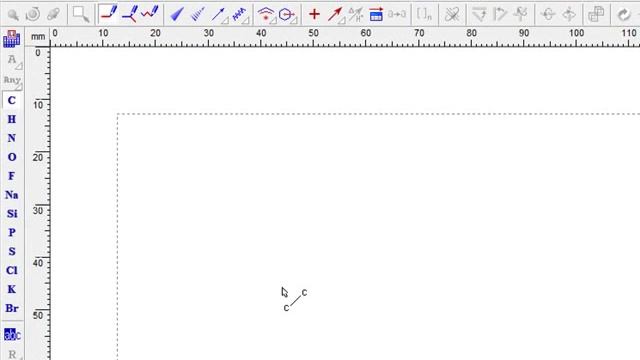Image resolution: width=640 pixels, height=360 pixels.
Task: Select the Sulfur S element
Action: click(12, 251)
